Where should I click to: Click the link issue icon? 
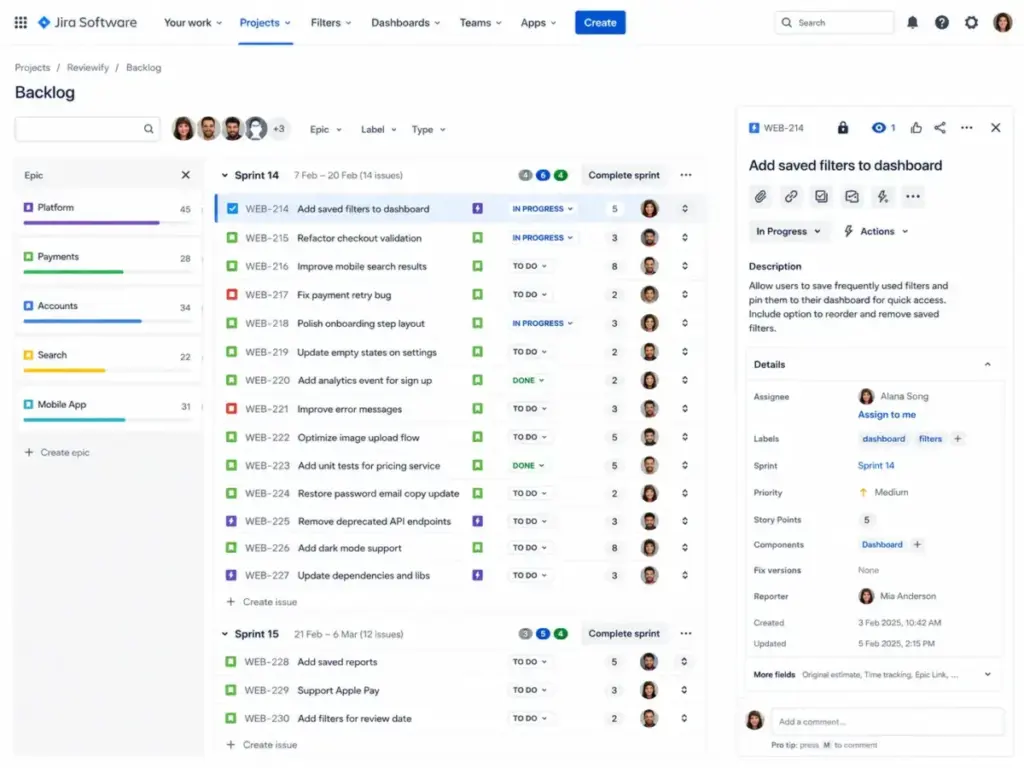(791, 197)
